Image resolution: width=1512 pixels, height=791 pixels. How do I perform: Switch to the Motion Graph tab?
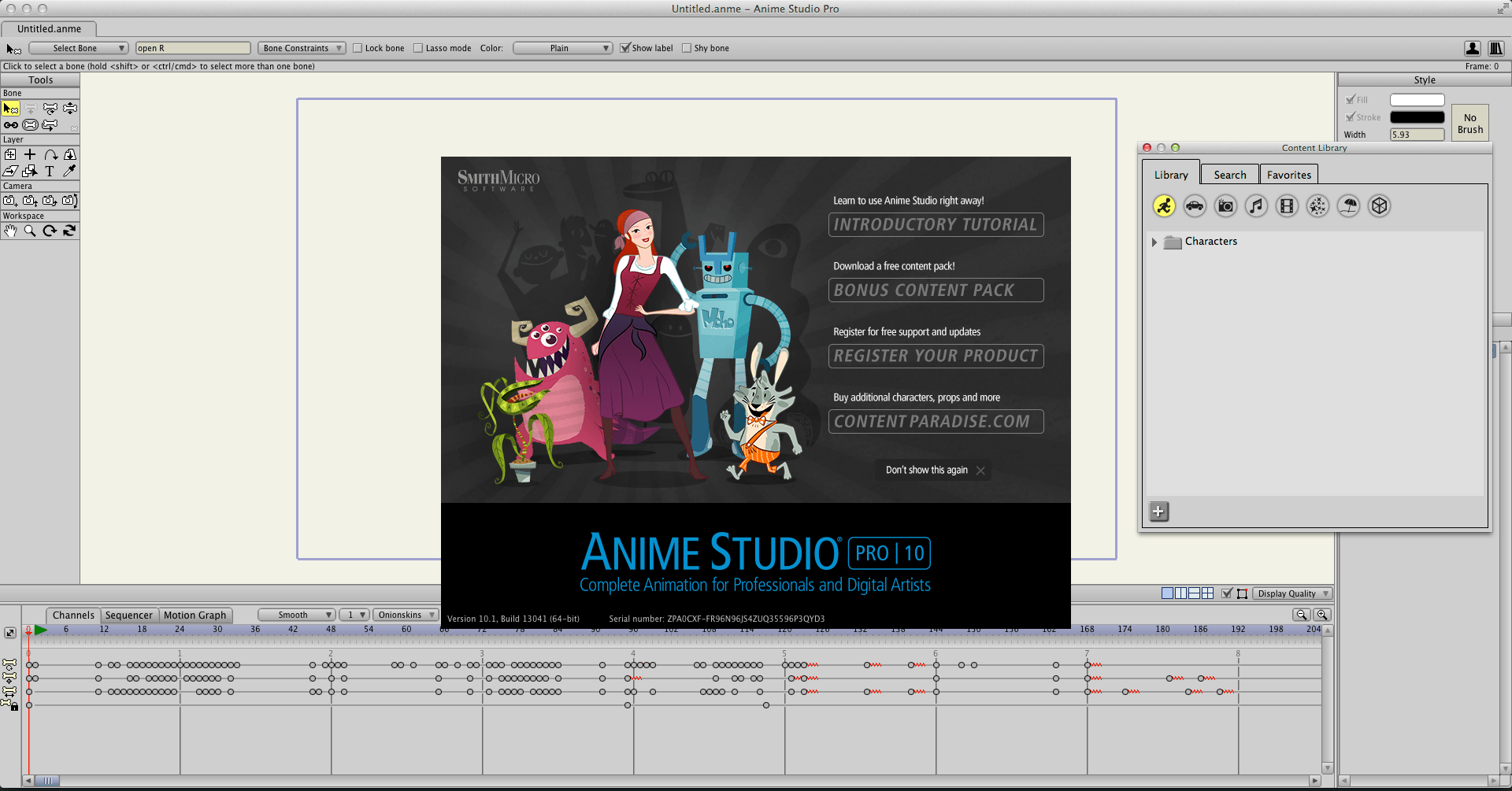pos(195,615)
